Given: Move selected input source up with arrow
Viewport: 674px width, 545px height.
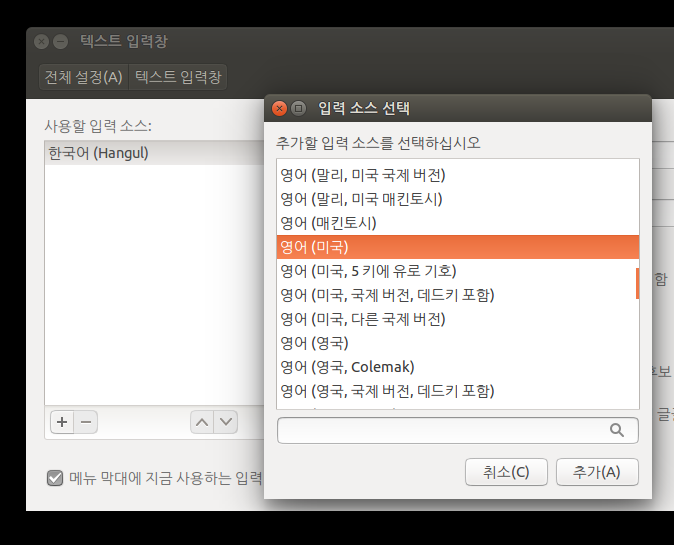Looking at the screenshot, I should point(202,422).
